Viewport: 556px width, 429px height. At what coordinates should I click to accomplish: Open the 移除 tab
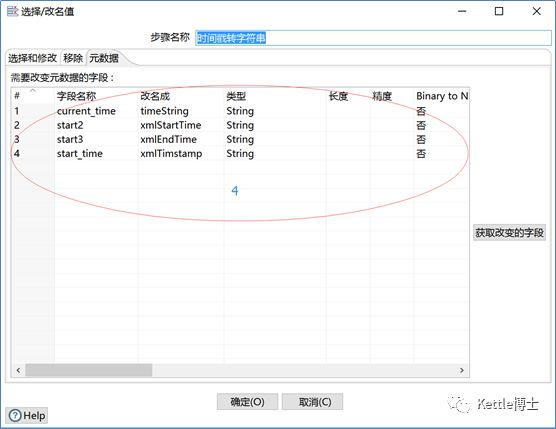pyautogui.click(x=73, y=58)
